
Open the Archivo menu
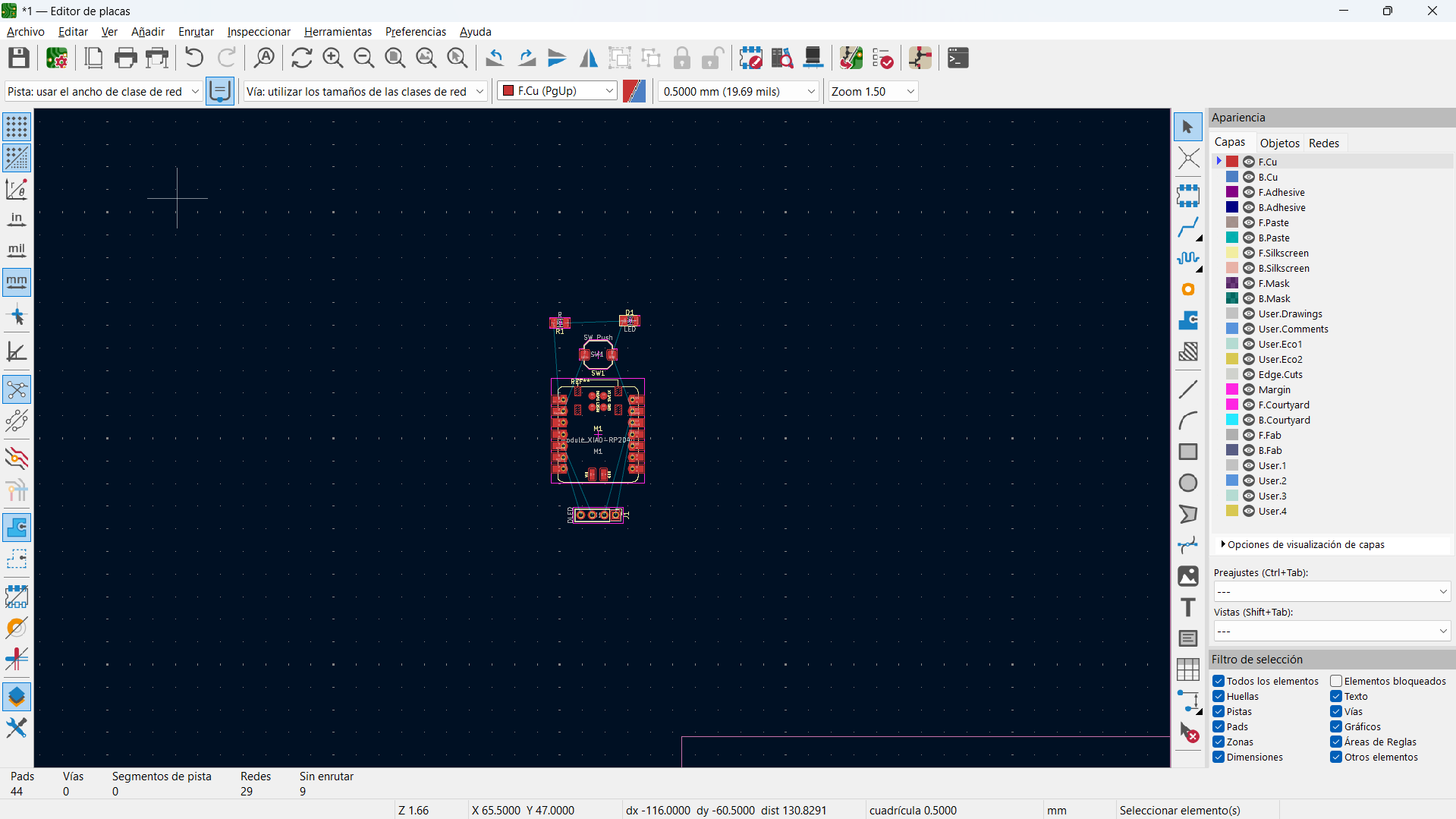tap(26, 32)
